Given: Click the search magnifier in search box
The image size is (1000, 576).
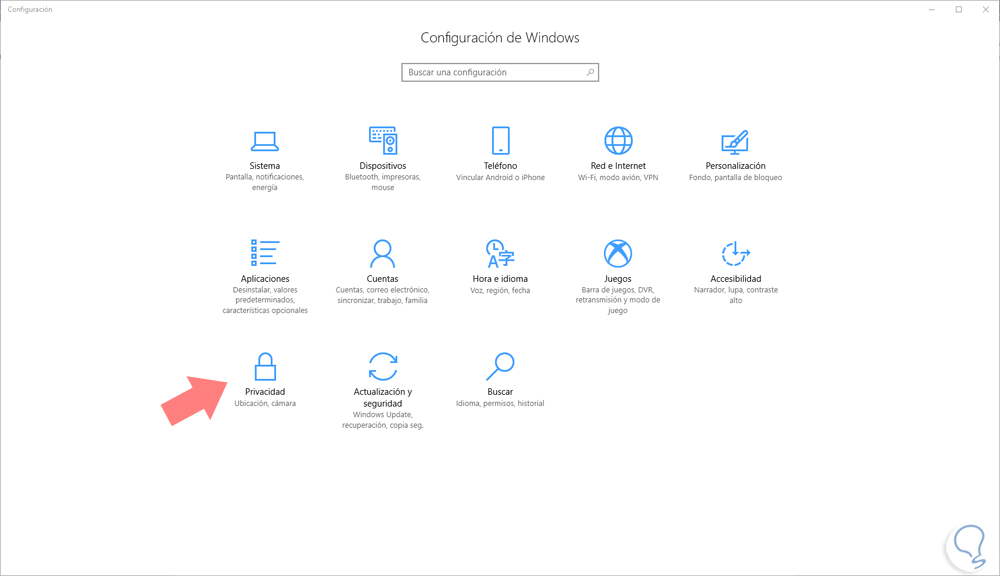Looking at the screenshot, I should click(x=591, y=72).
